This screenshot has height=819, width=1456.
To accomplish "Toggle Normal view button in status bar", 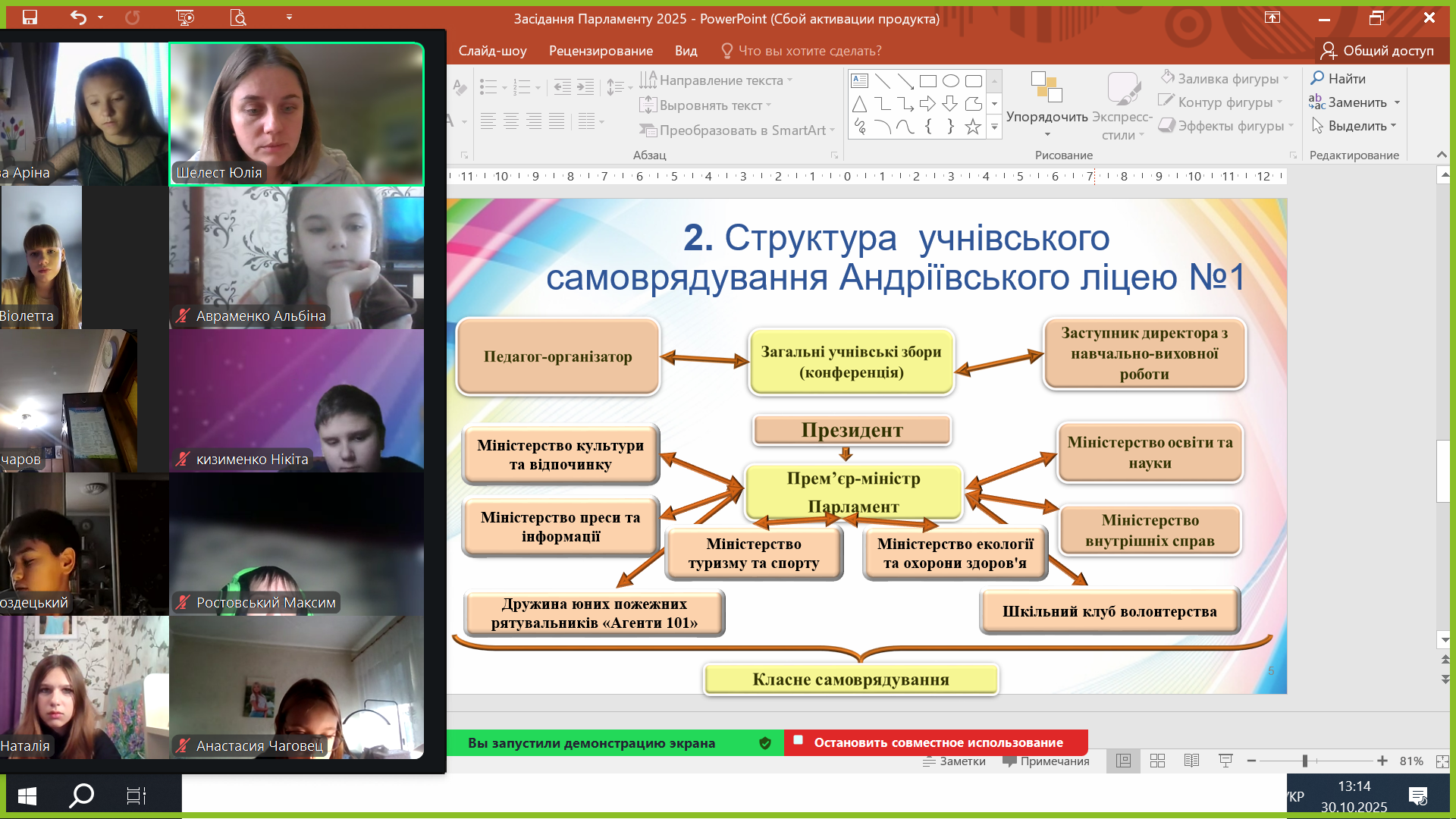I will [x=1123, y=761].
